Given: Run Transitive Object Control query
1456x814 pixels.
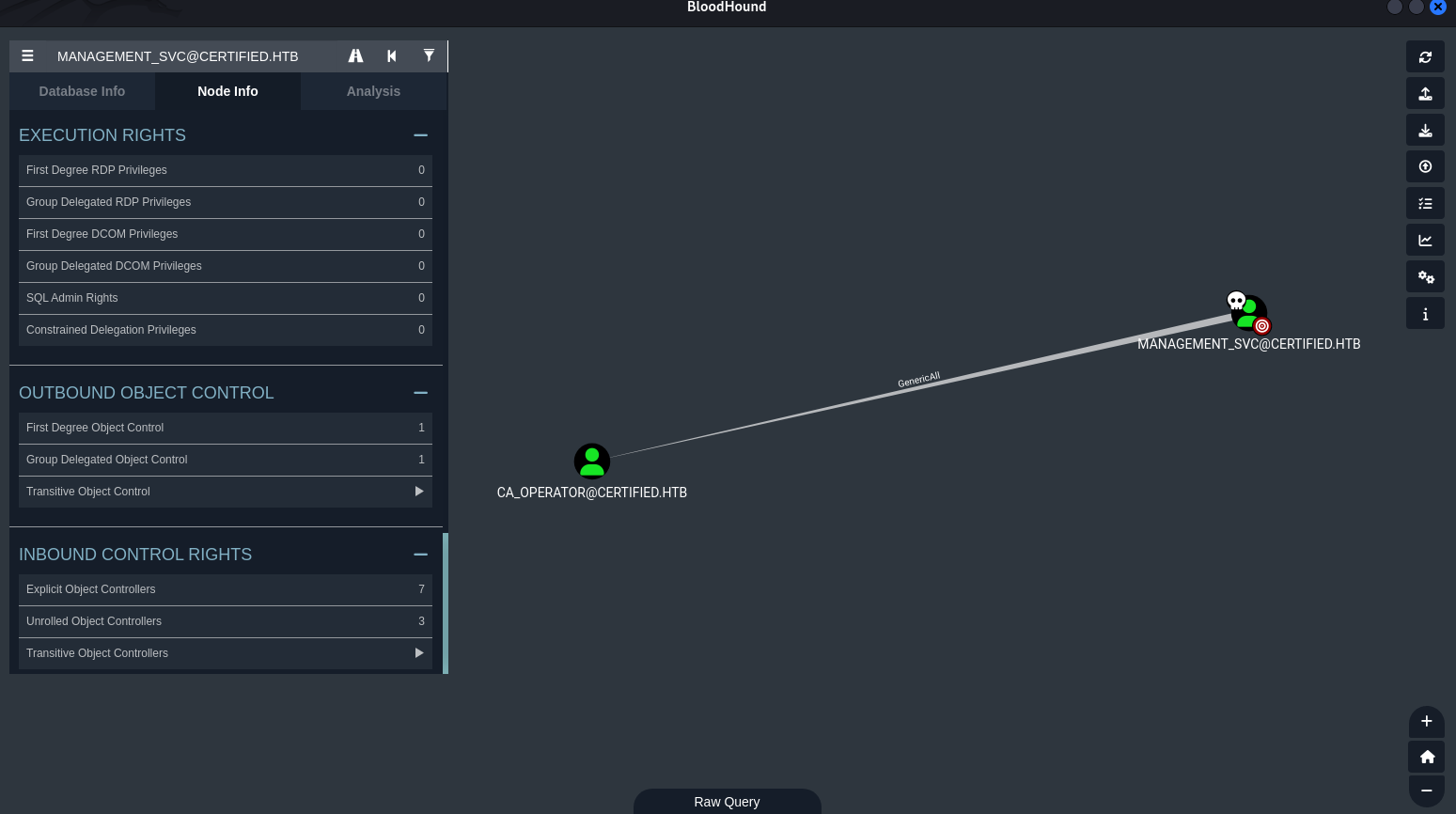Looking at the screenshot, I should point(418,492).
